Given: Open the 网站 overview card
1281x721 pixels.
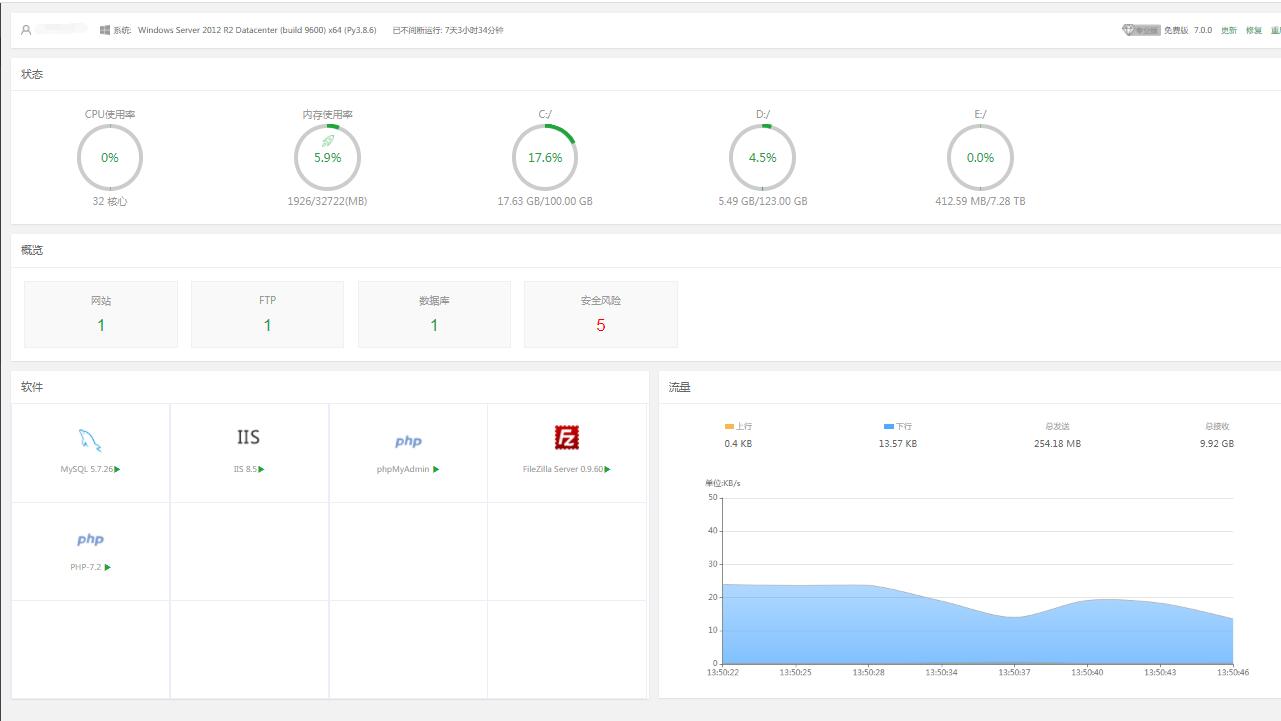Looking at the screenshot, I should tap(101, 314).
